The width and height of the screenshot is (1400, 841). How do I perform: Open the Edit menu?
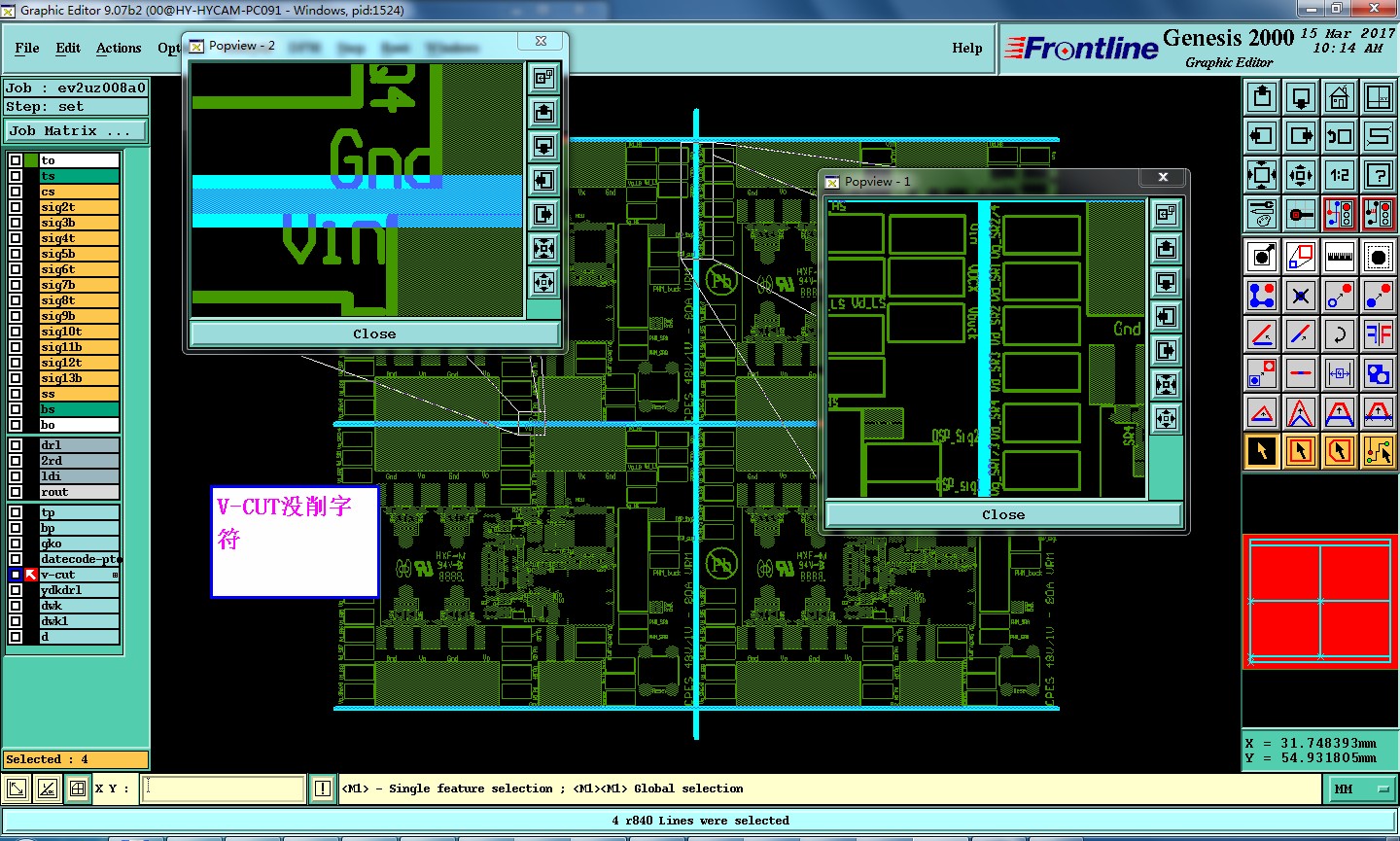[68, 48]
